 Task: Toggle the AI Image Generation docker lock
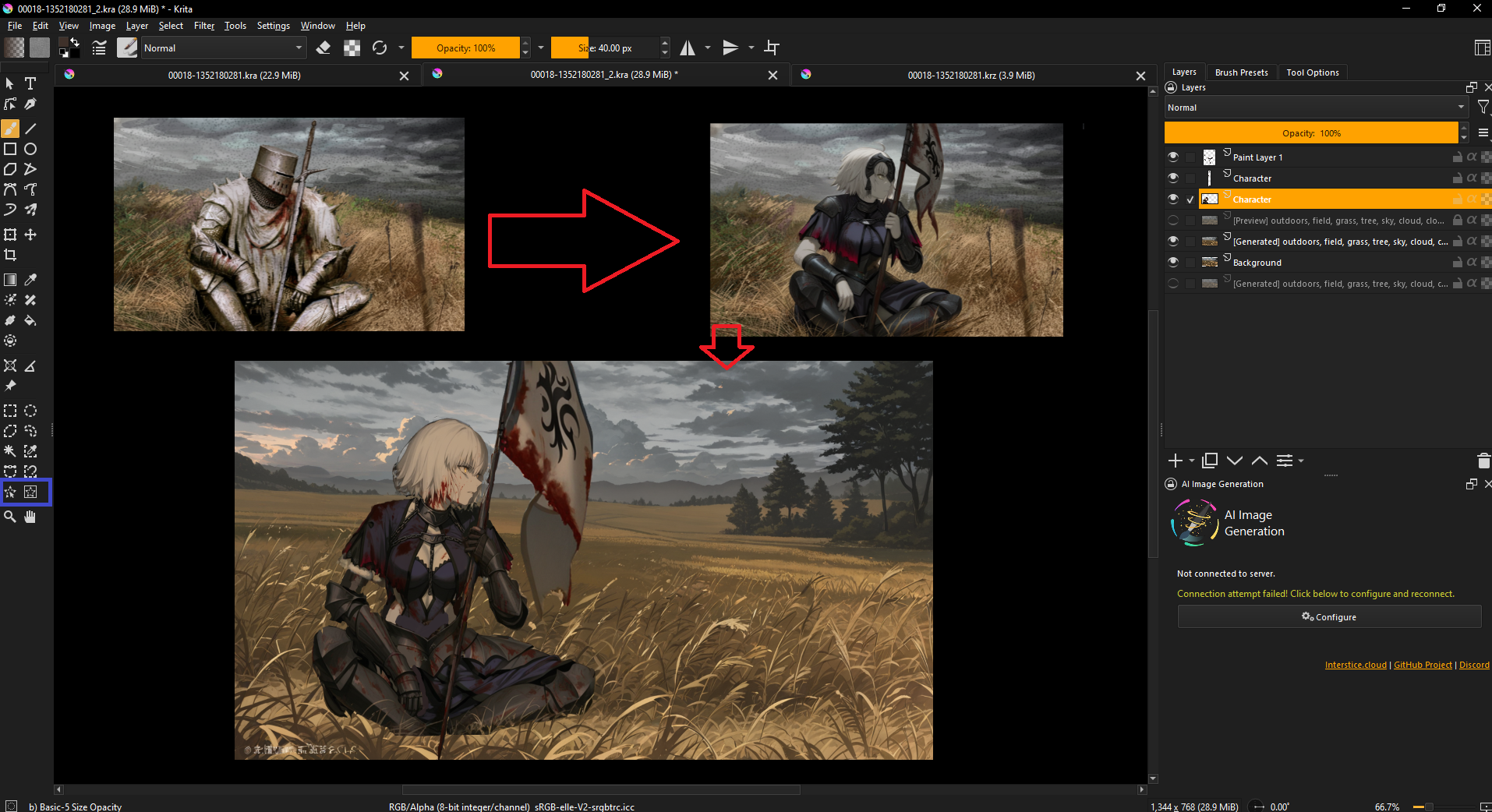1171,484
